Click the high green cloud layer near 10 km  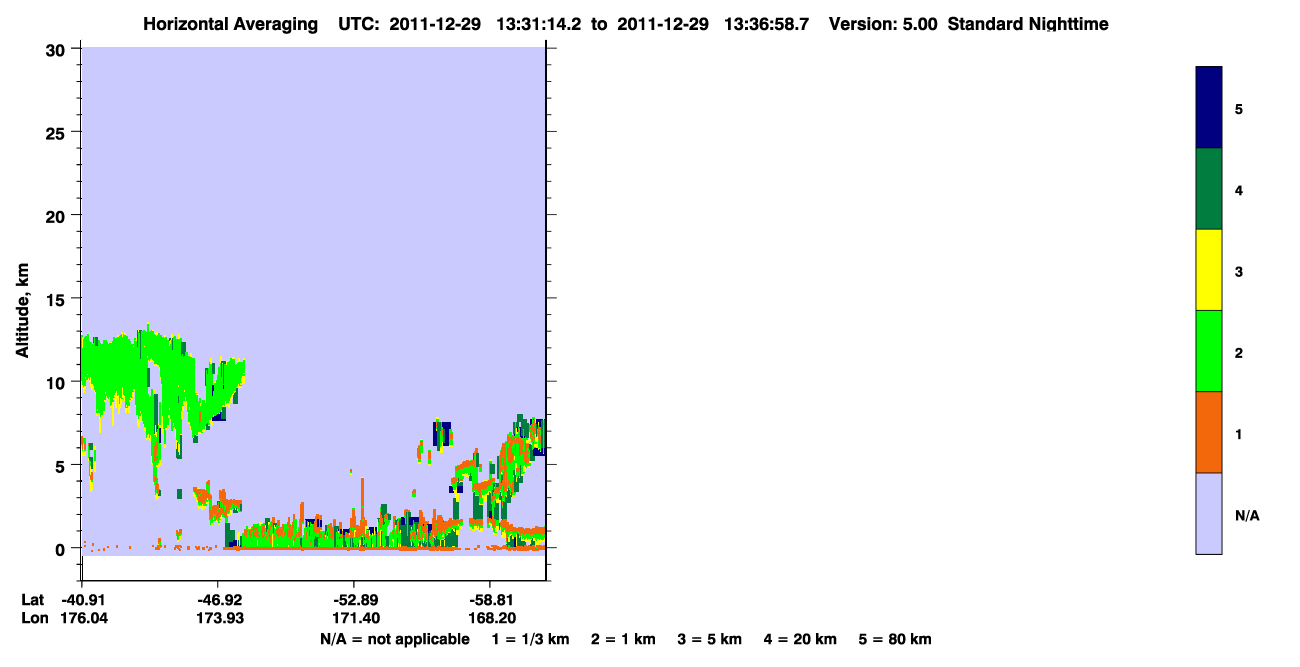120,372
